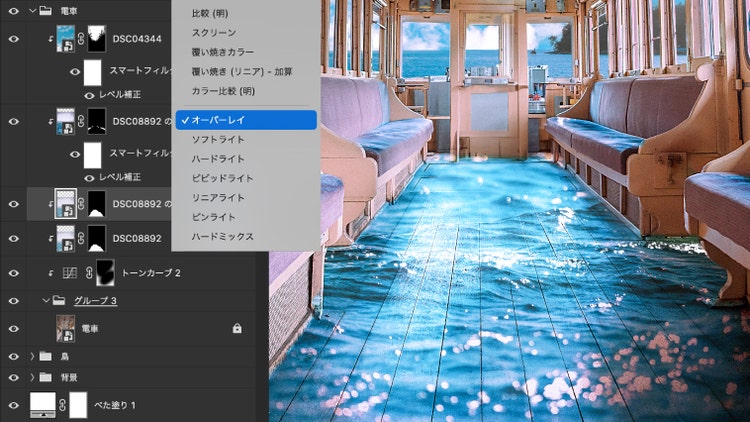Toggle visibility of 背景 group
The width and height of the screenshot is (750, 422).
(13, 378)
